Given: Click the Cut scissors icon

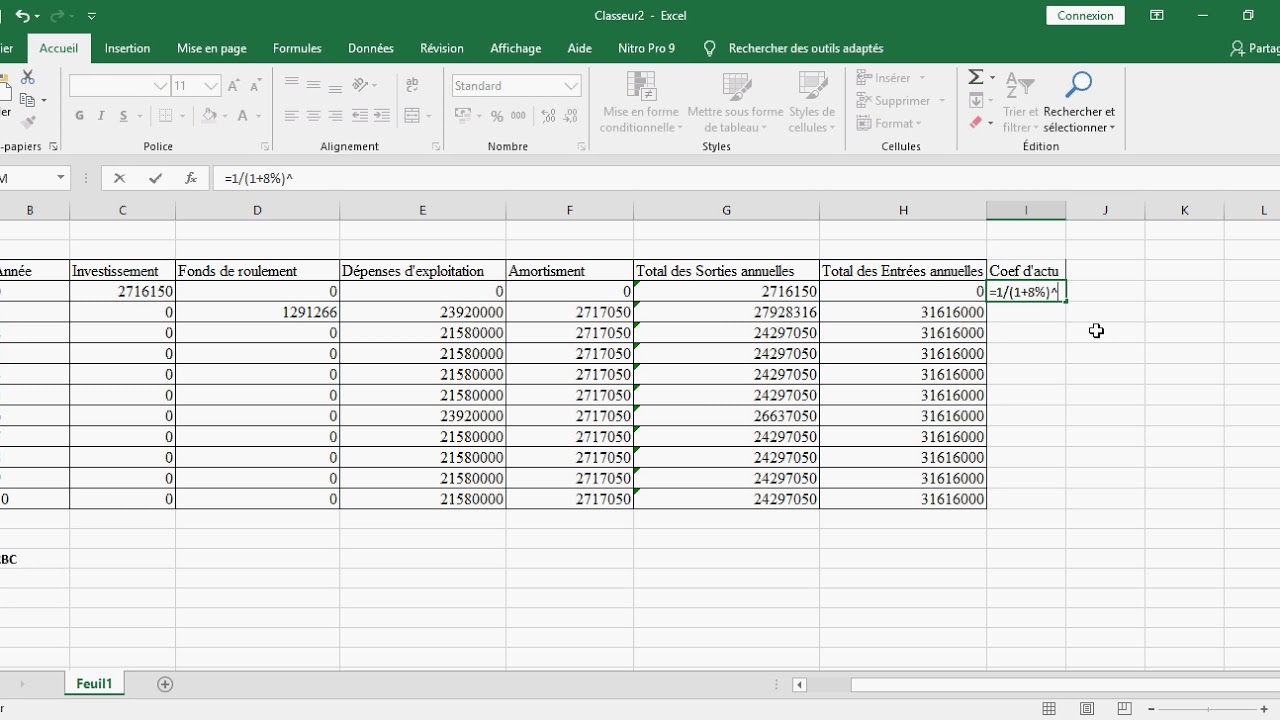Looking at the screenshot, I should point(28,78).
